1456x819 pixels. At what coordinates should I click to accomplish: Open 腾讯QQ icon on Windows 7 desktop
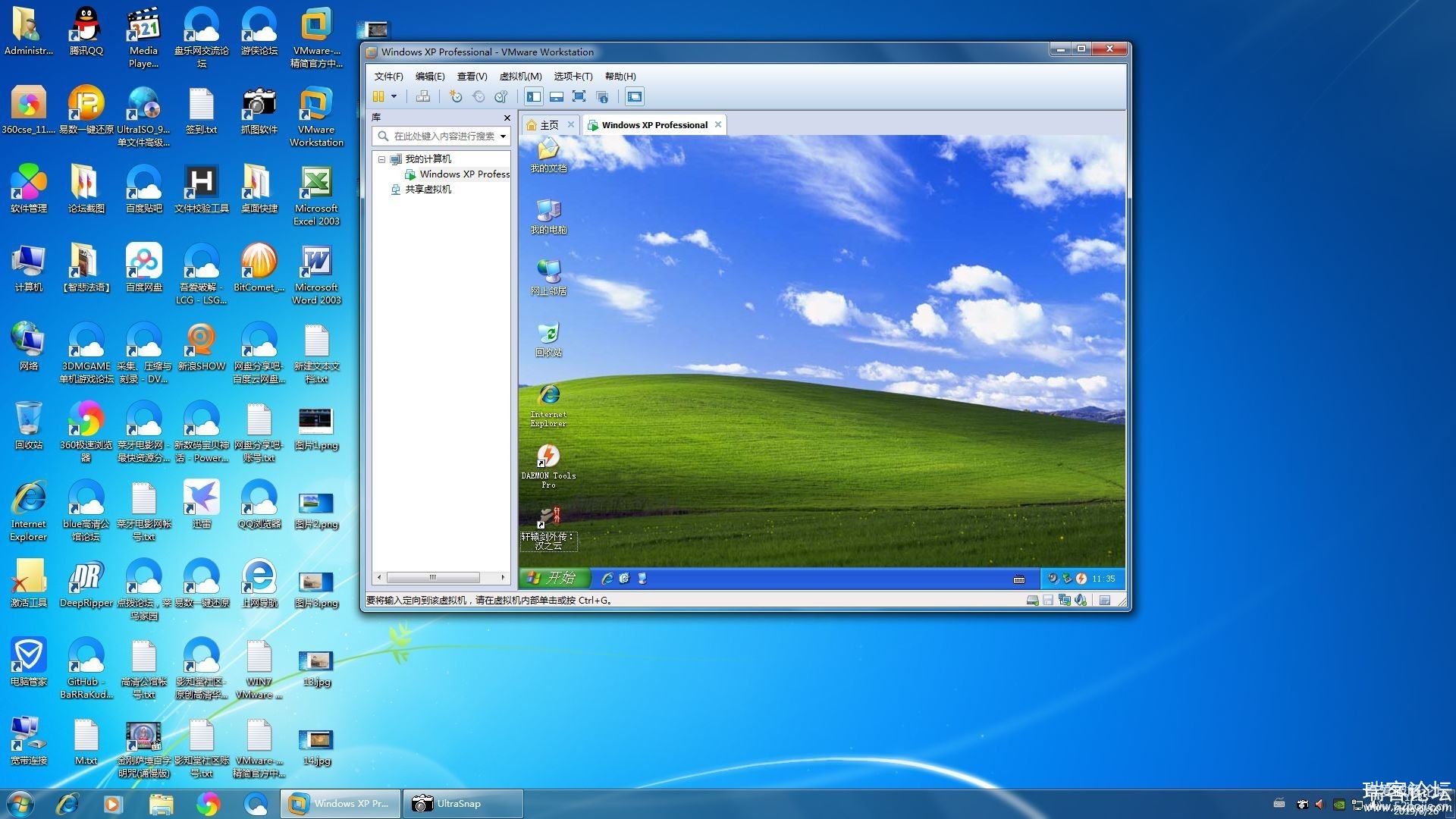(x=86, y=32)
